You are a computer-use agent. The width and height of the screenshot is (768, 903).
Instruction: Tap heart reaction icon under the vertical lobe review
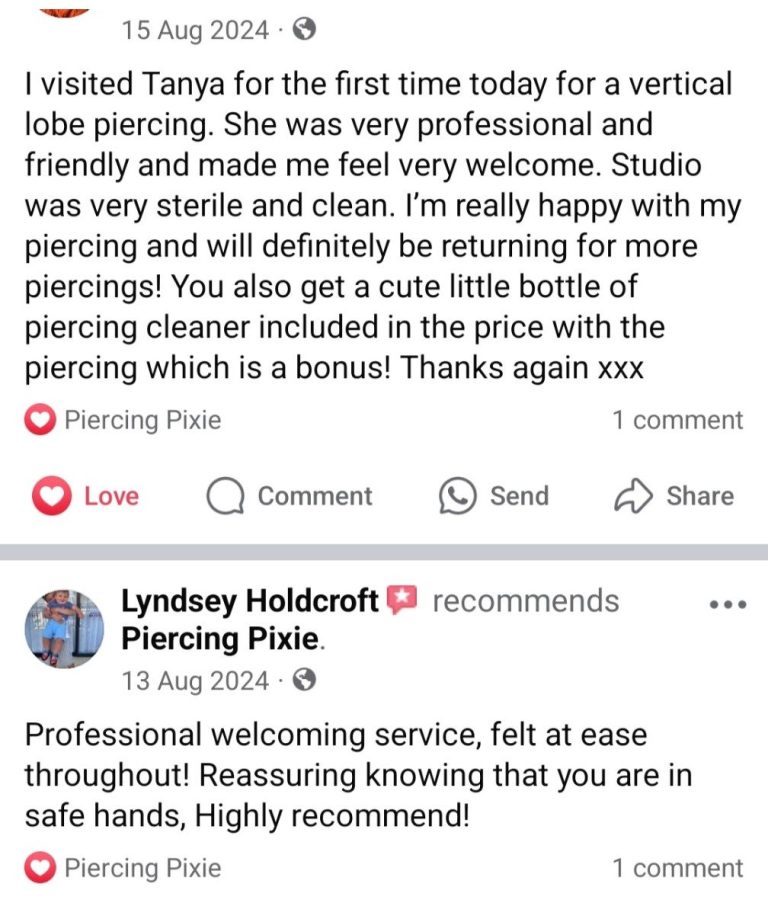pyautogui.click(x=40, y=421)
